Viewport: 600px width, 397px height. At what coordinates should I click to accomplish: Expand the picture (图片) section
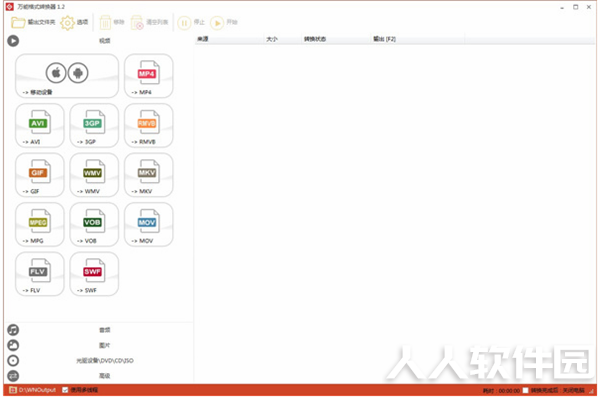pos(99,345)
